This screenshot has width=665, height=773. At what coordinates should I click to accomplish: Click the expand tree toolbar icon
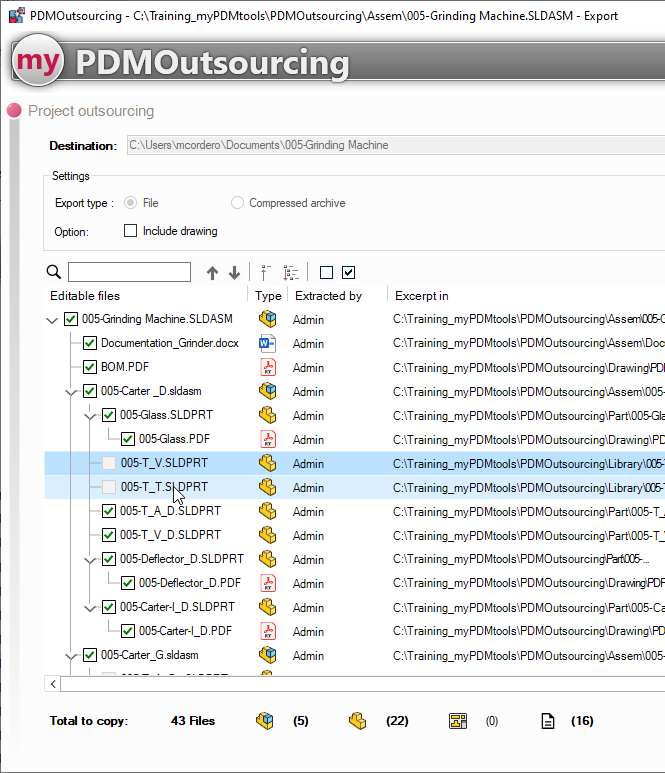point(291,272)
